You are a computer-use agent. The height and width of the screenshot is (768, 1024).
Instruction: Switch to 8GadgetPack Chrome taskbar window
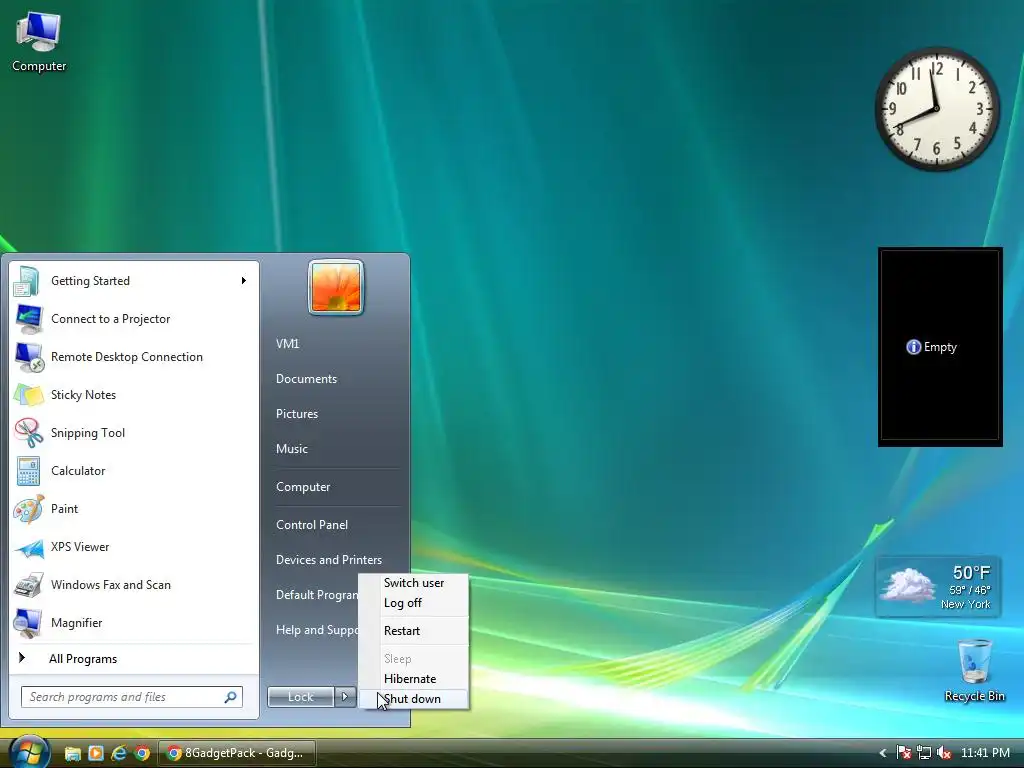pos(236,753)
